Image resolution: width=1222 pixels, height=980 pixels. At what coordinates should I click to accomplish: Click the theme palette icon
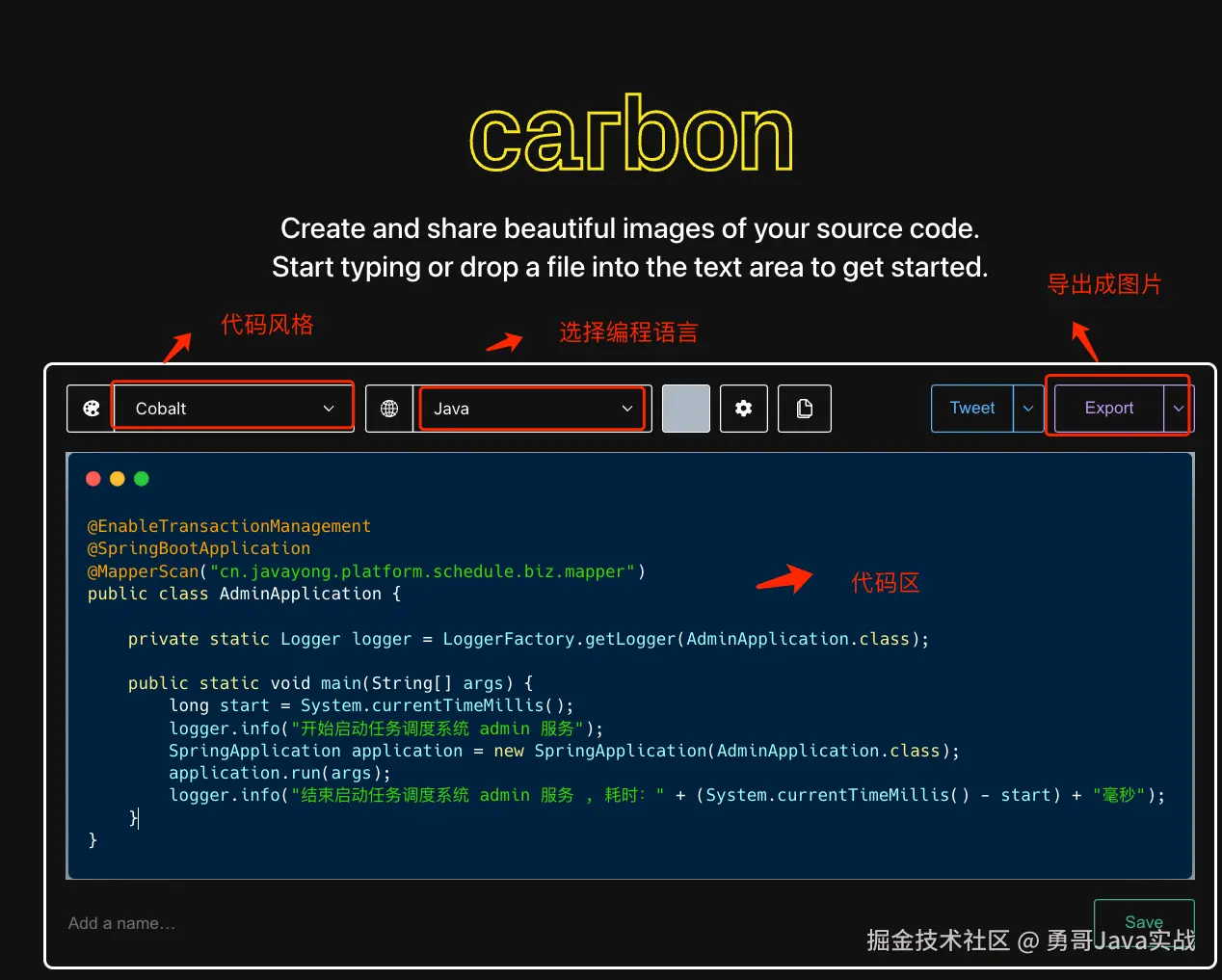[92, 409]
